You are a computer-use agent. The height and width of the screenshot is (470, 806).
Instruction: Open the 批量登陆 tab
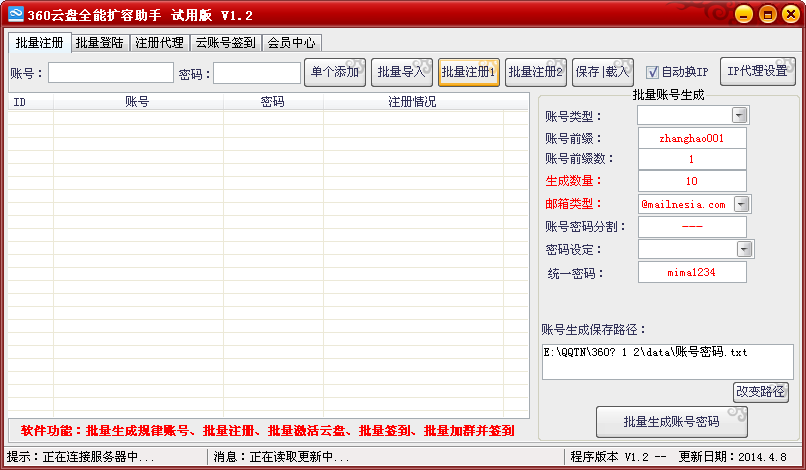100,43
